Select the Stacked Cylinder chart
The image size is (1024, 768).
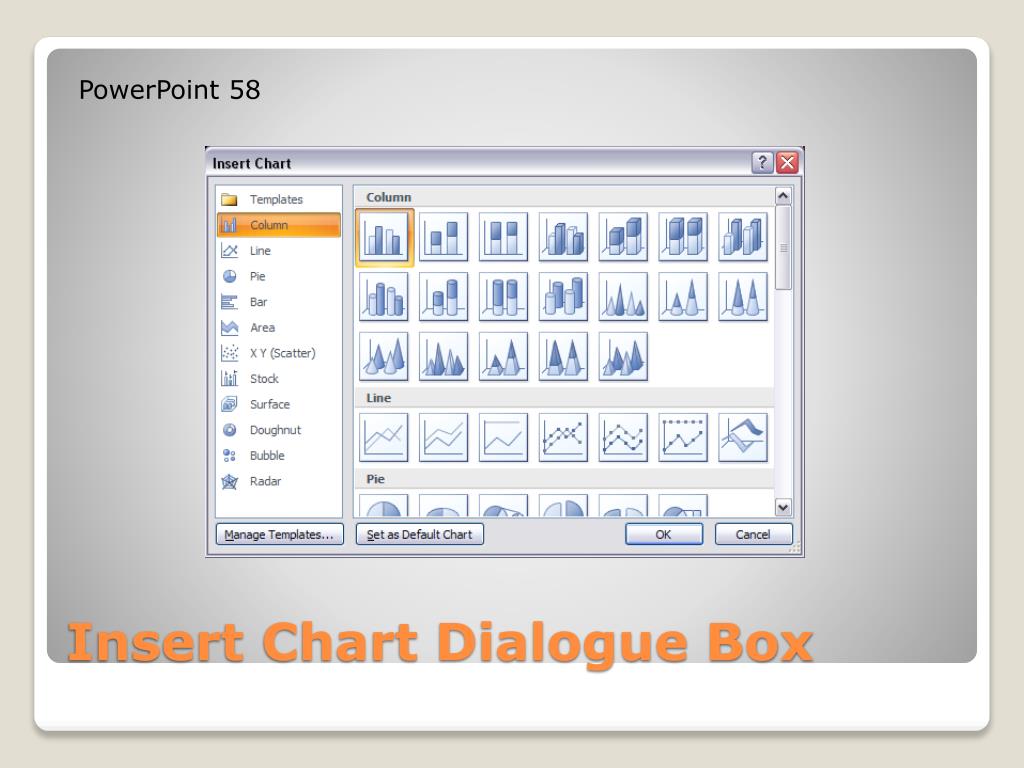[443, 296]
